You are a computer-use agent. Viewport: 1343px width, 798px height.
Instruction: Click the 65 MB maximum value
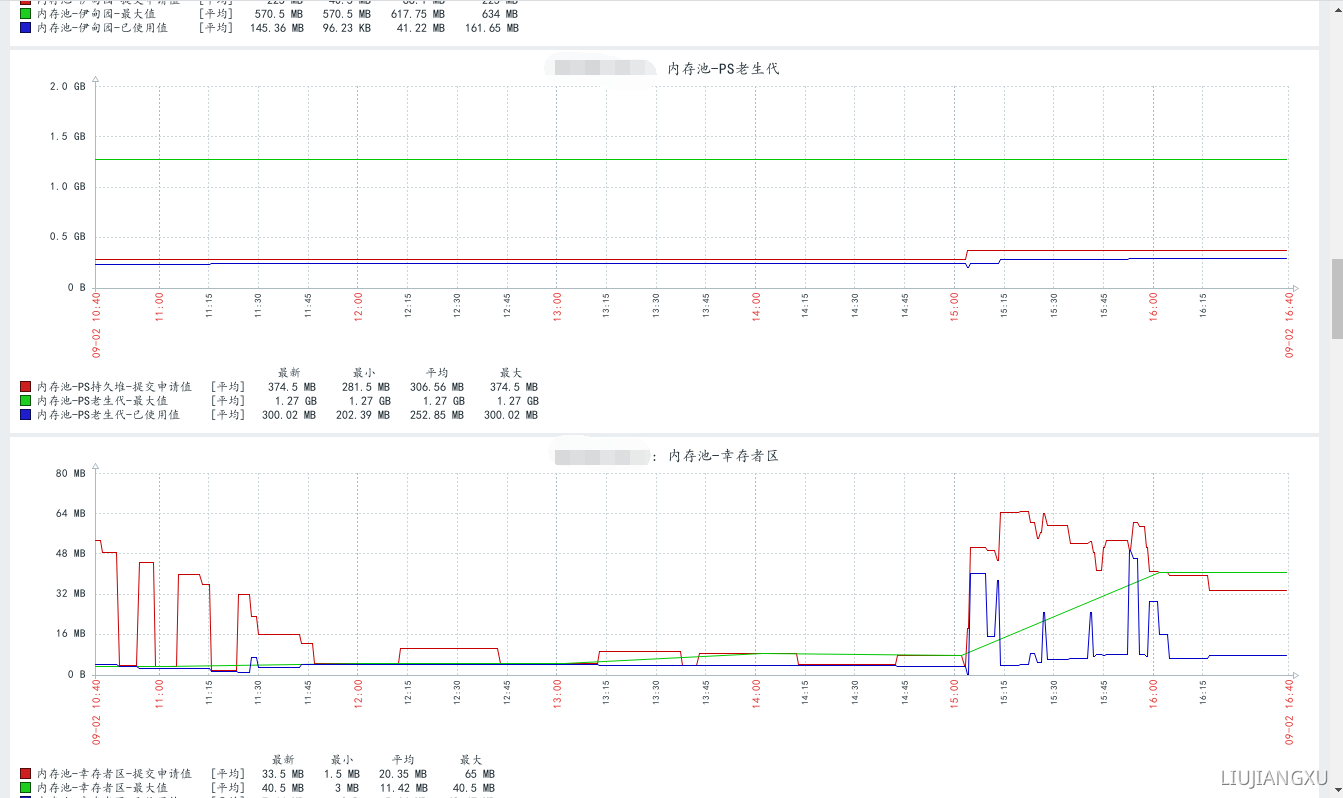pos(478,774)
